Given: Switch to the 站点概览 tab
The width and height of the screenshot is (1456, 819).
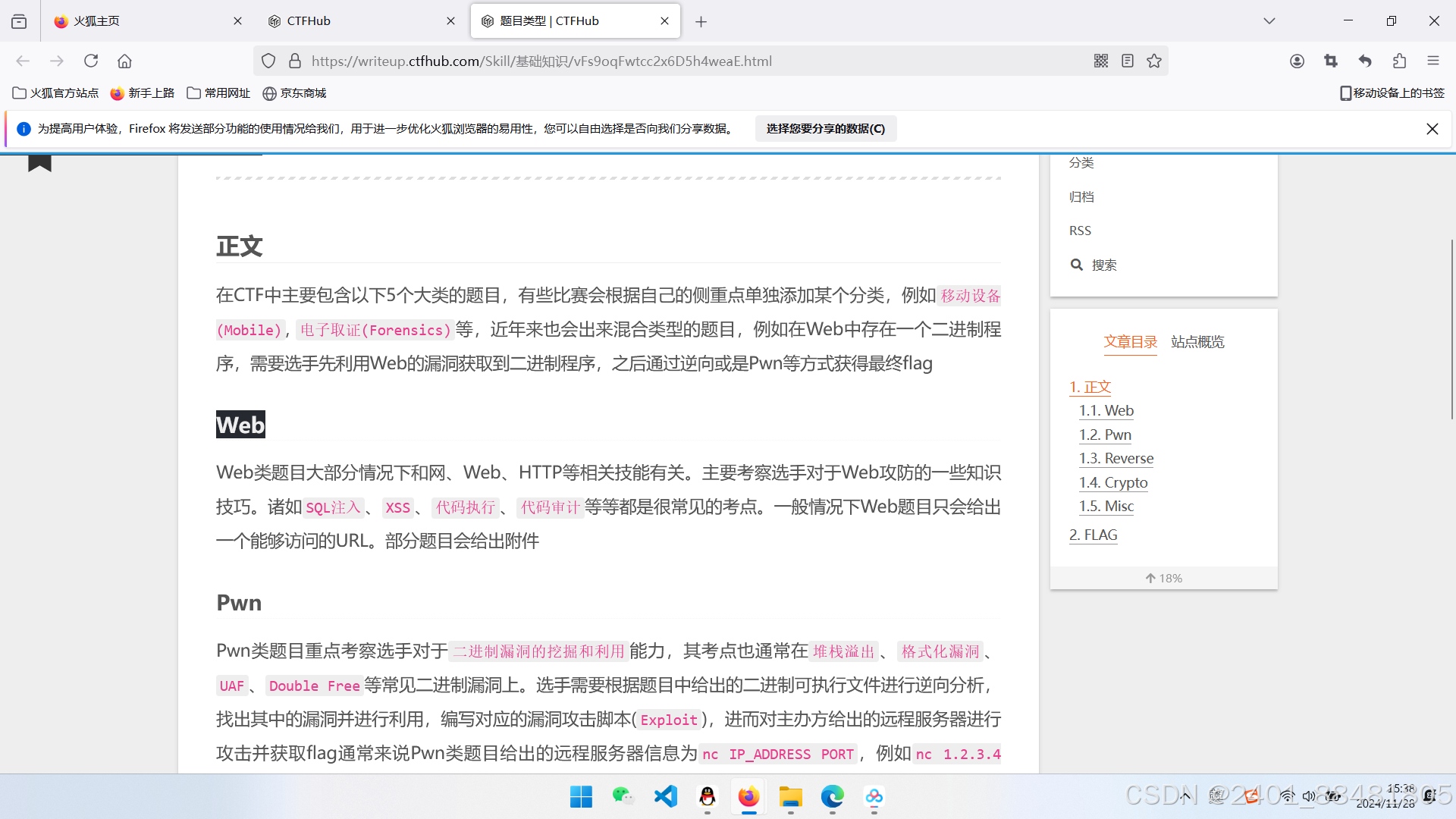Looking at the screenshot, I should click(1197, 342).
